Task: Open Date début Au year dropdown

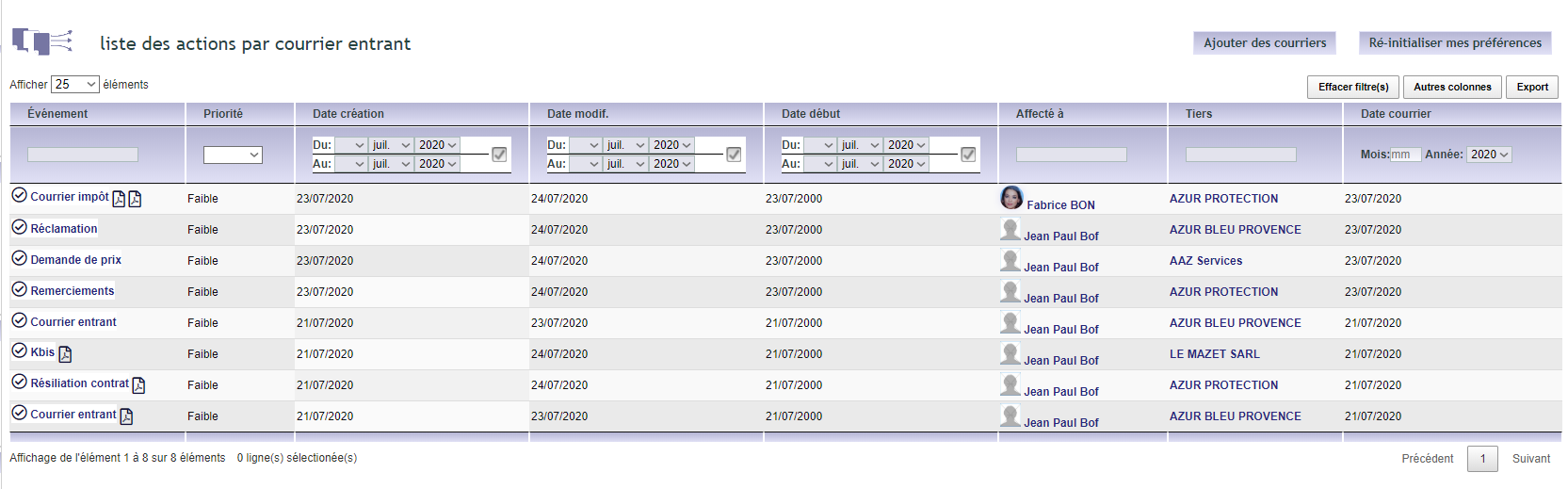Action: pyautogui.click(x=907, y=164)
